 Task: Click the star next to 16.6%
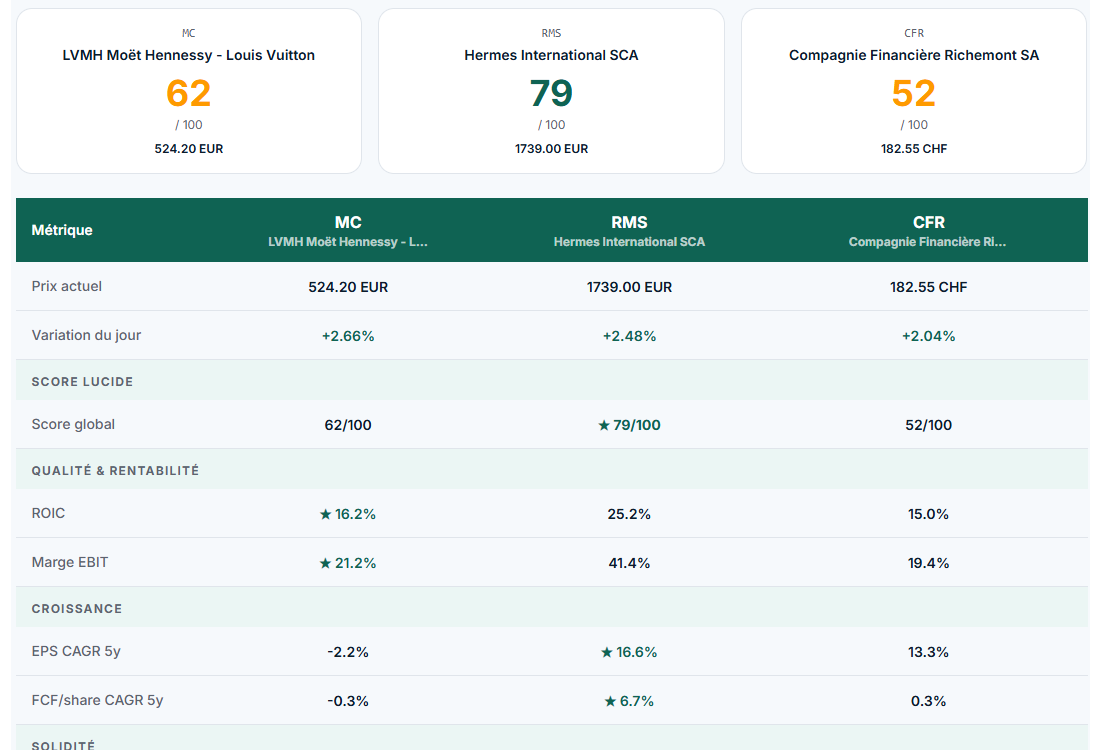pyautogui.click(x=607, y=652)
